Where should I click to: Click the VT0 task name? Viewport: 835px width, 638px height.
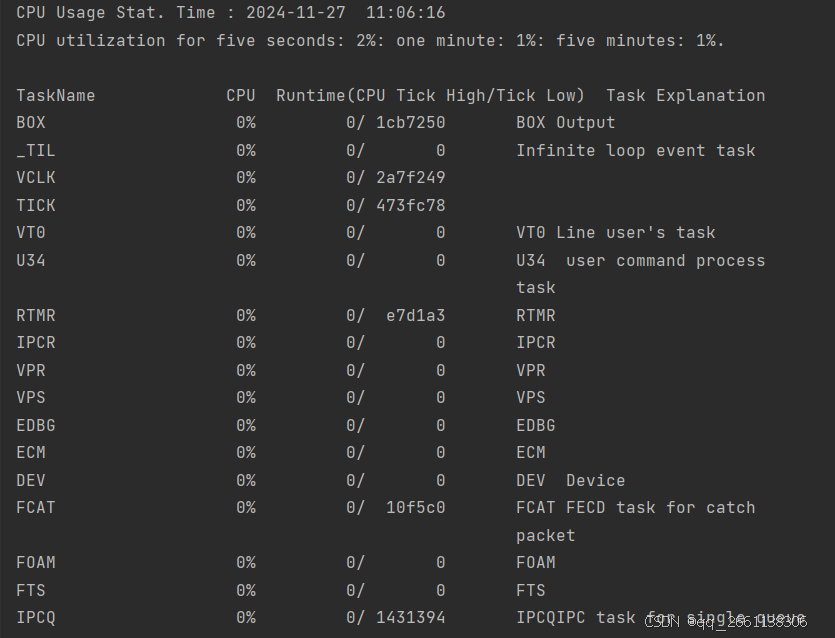point(31,233)
